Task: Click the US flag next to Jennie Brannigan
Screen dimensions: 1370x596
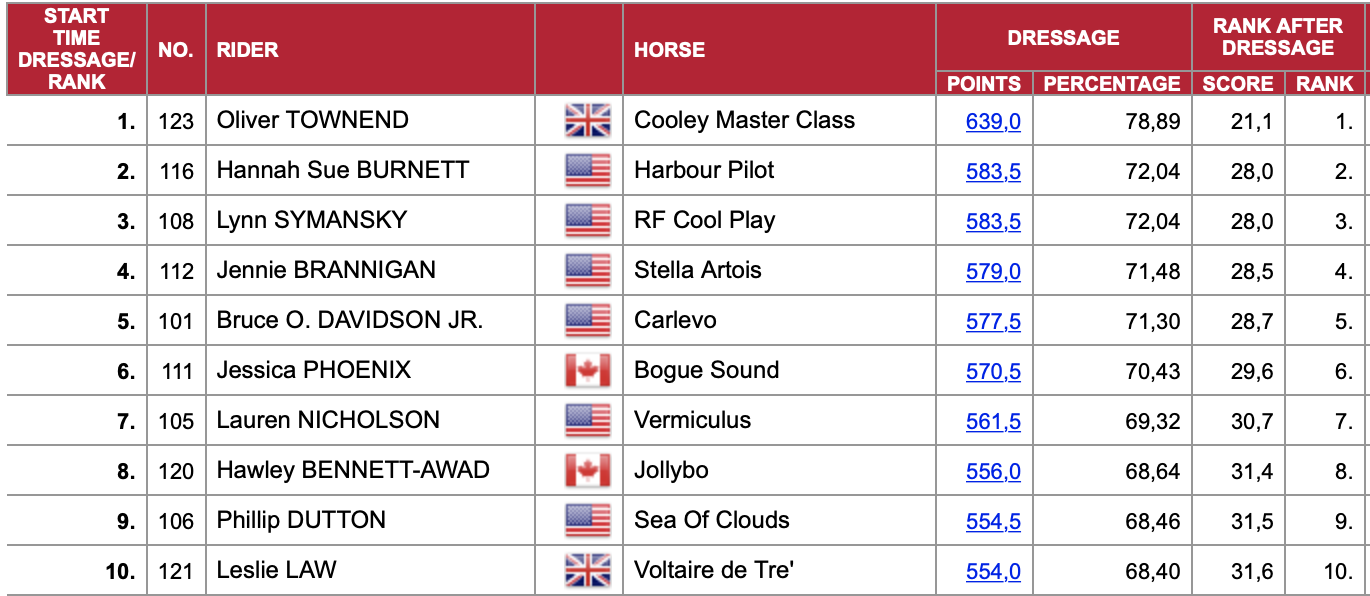Action: tap(587, 271)
